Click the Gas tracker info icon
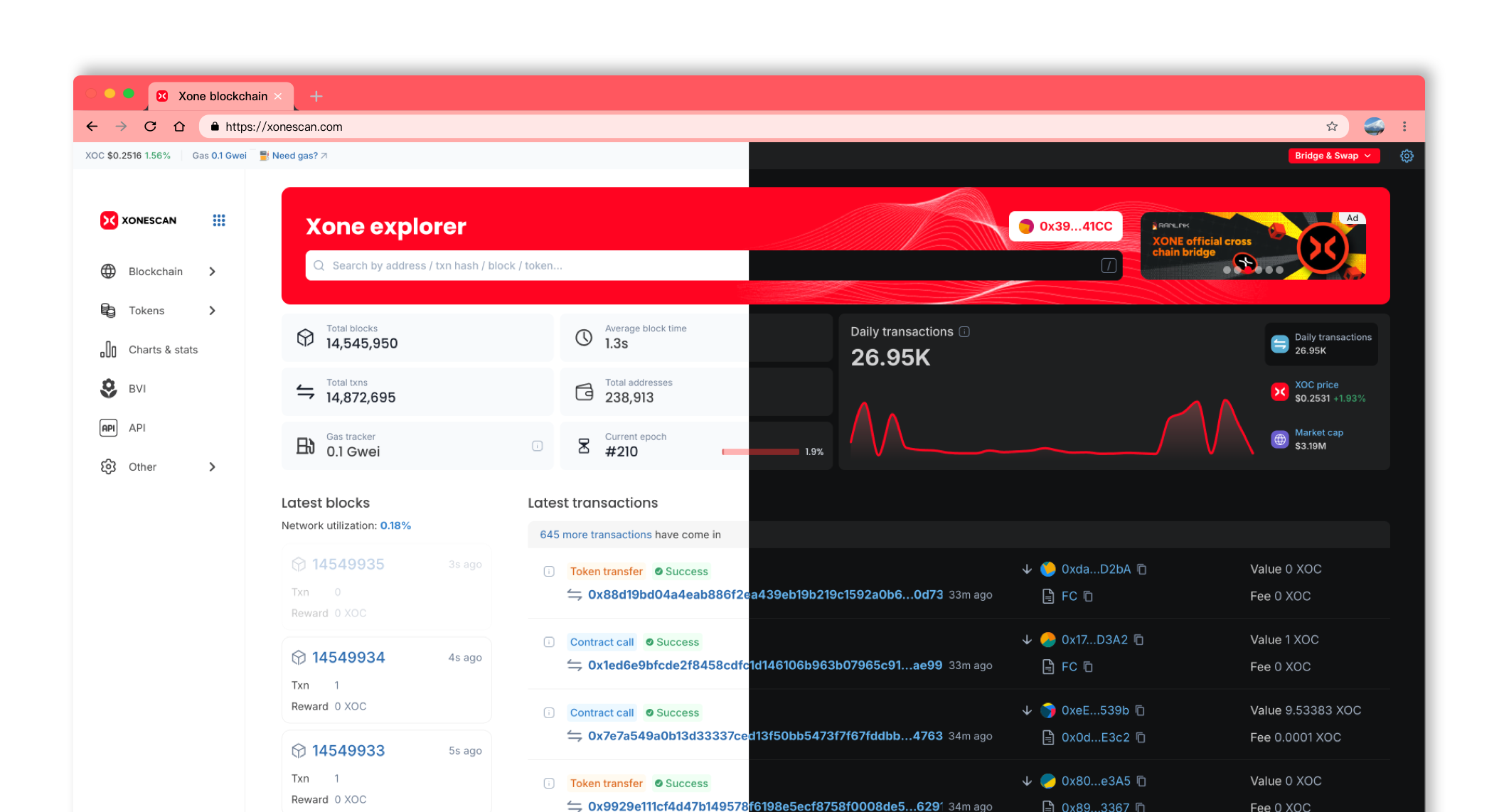The width and height of the screenshot is (1499, 812). pos(538,446)
